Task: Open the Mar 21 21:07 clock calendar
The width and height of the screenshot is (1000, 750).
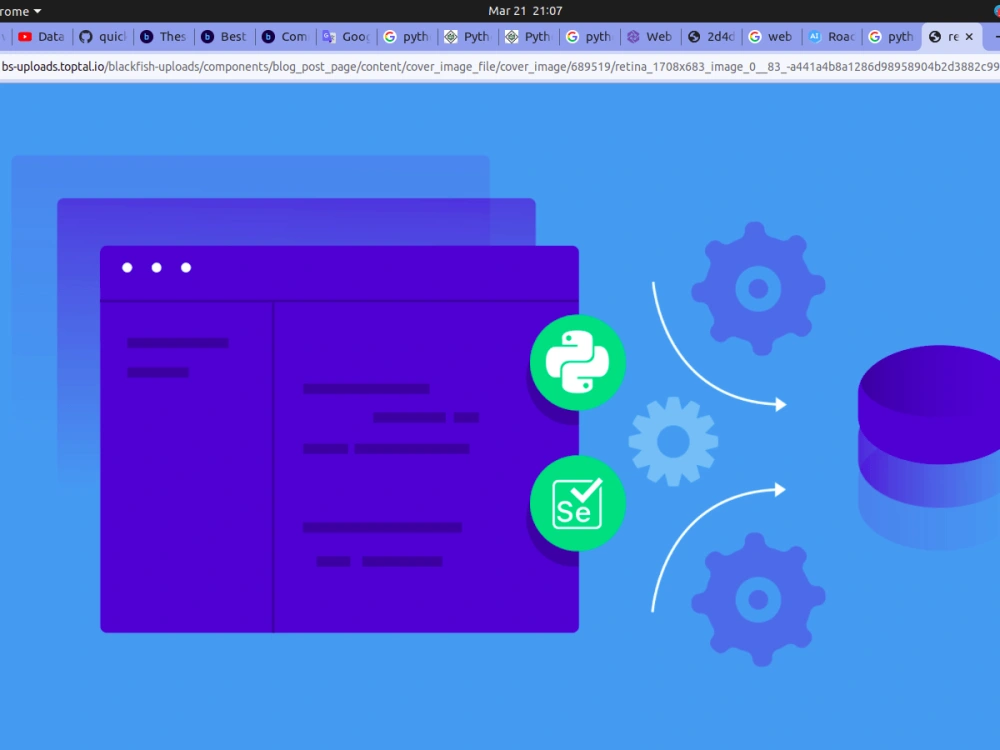Action: [525, 11]
